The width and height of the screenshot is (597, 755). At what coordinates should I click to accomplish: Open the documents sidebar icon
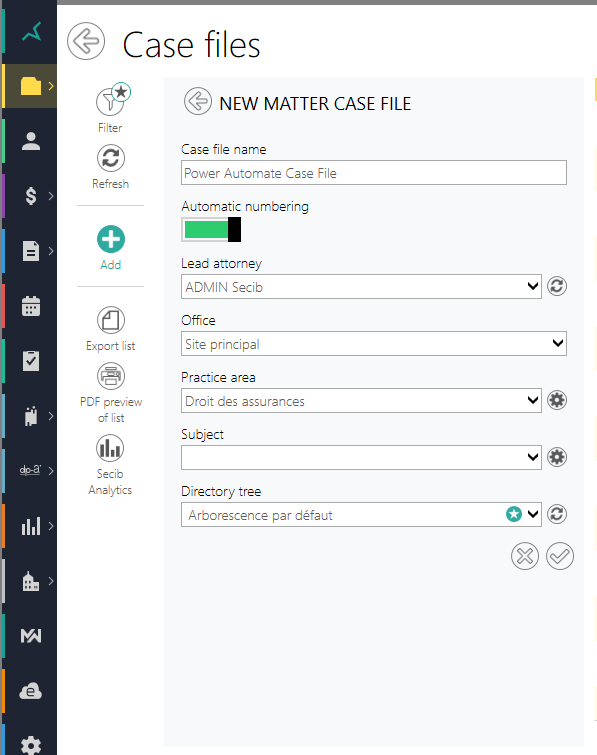(x=31, y=251)
